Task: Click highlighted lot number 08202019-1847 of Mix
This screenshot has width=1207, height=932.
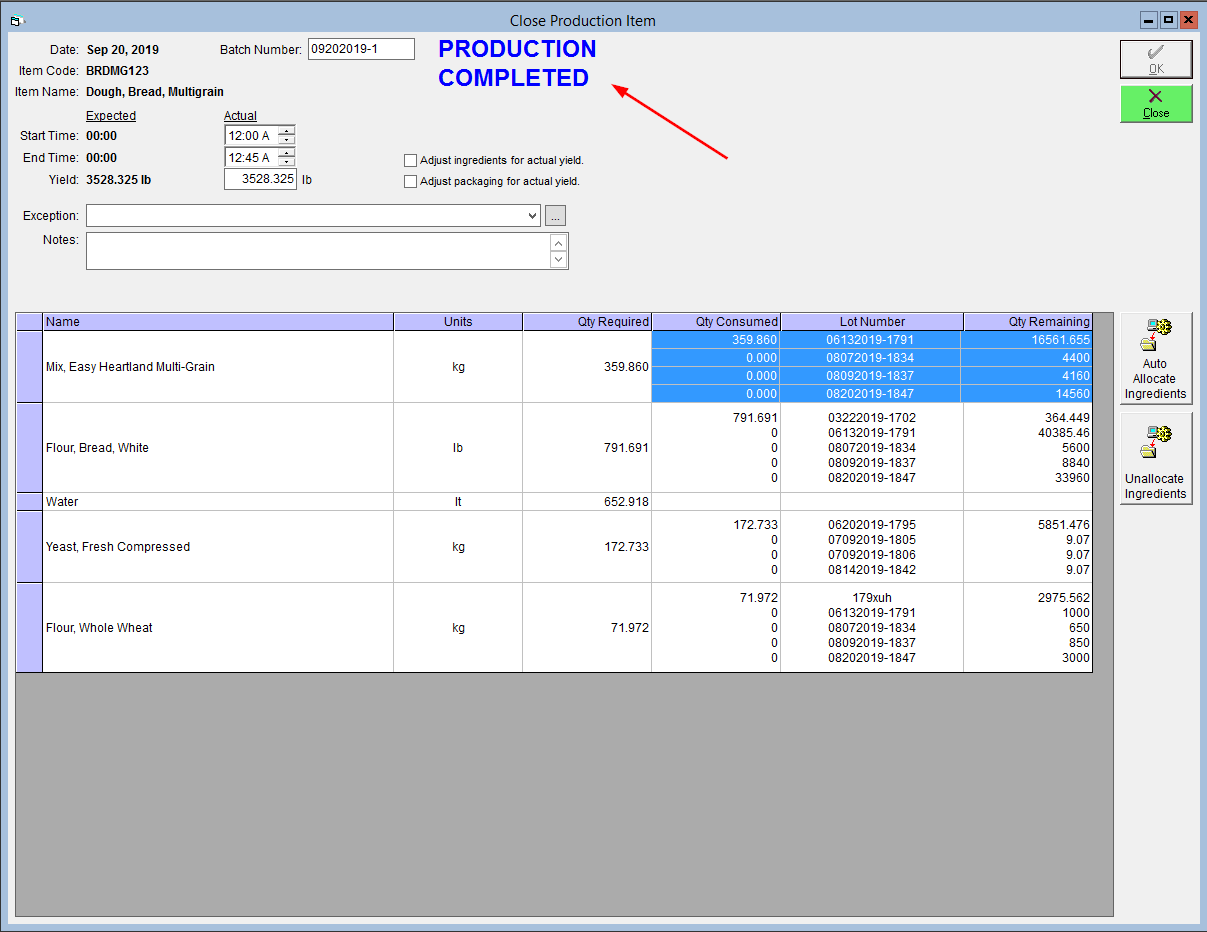Action: (x=872, y=394)
